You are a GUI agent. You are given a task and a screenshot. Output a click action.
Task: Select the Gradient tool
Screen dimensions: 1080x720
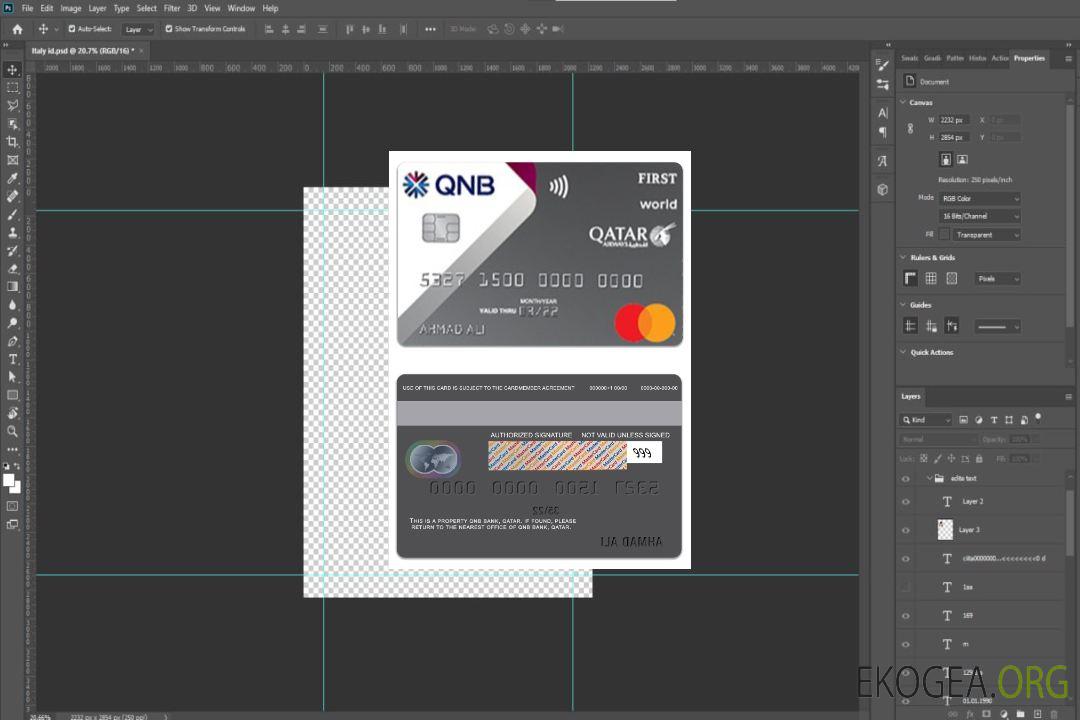pos(12,287)
